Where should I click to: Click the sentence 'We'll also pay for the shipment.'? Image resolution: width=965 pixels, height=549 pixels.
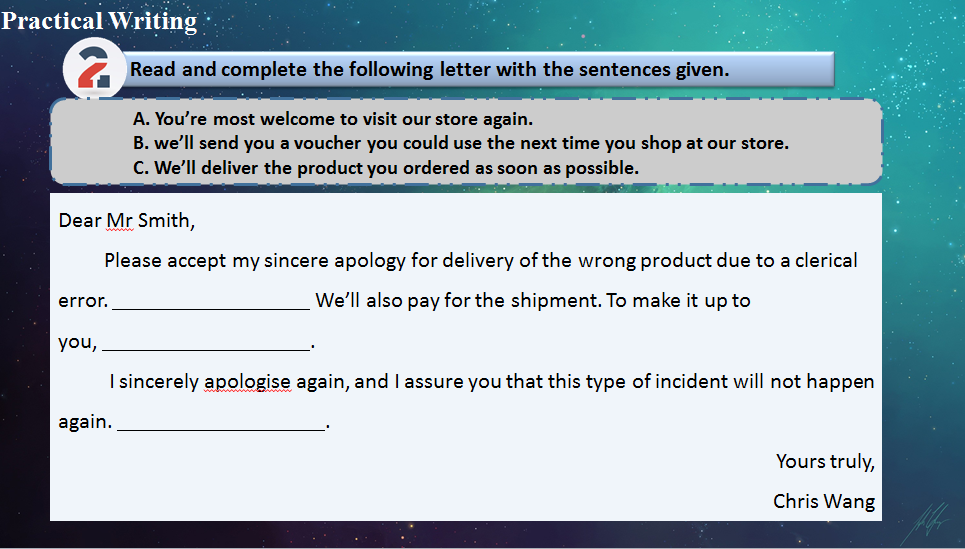pyautogui.click(x=458, y=301)
